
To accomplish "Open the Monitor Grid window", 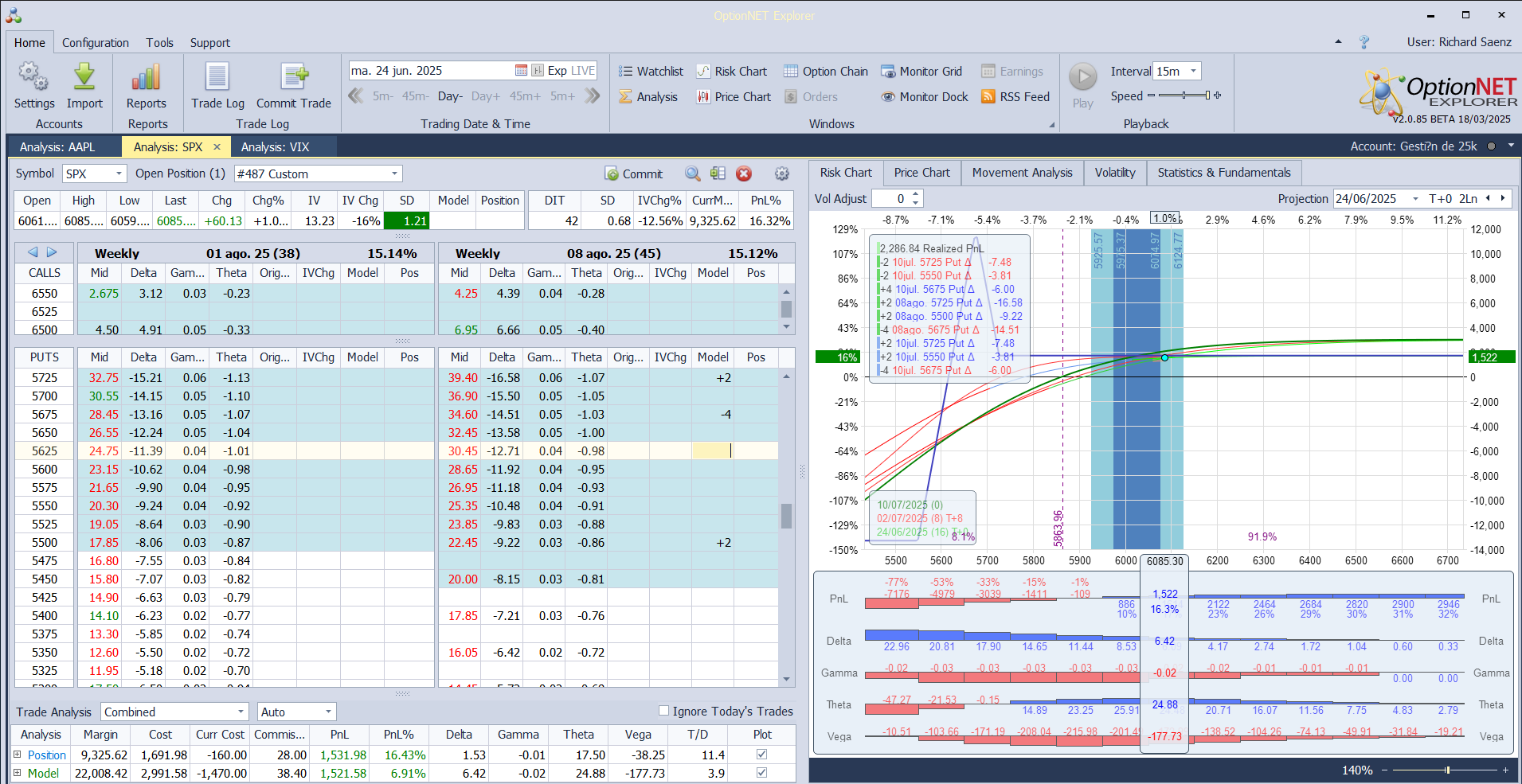I will tap(921, 72).
